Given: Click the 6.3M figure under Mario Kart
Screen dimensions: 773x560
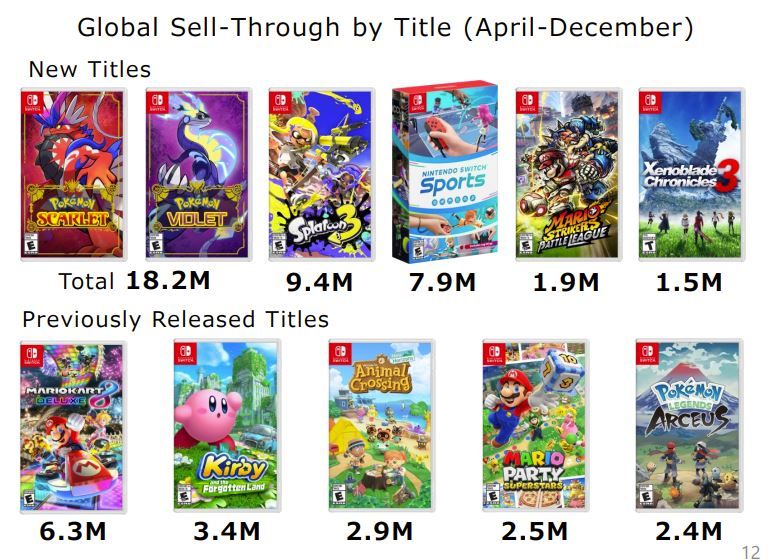Looking at the screenshot, I should click(x=72, y=531).
